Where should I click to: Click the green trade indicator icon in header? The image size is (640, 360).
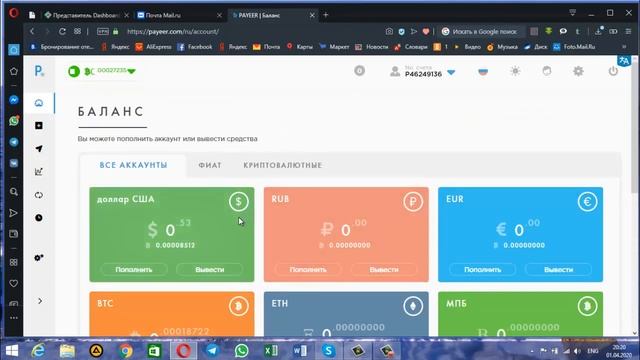74,71
